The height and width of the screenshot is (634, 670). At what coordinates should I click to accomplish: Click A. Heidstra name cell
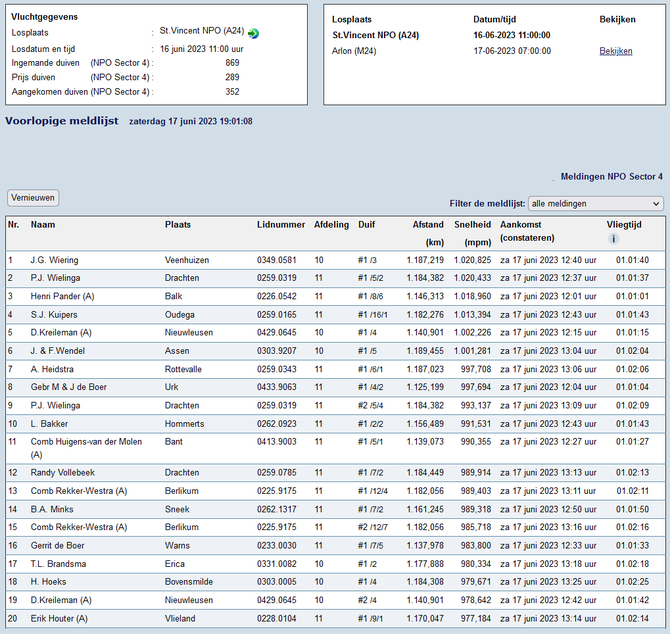(52, 369)
